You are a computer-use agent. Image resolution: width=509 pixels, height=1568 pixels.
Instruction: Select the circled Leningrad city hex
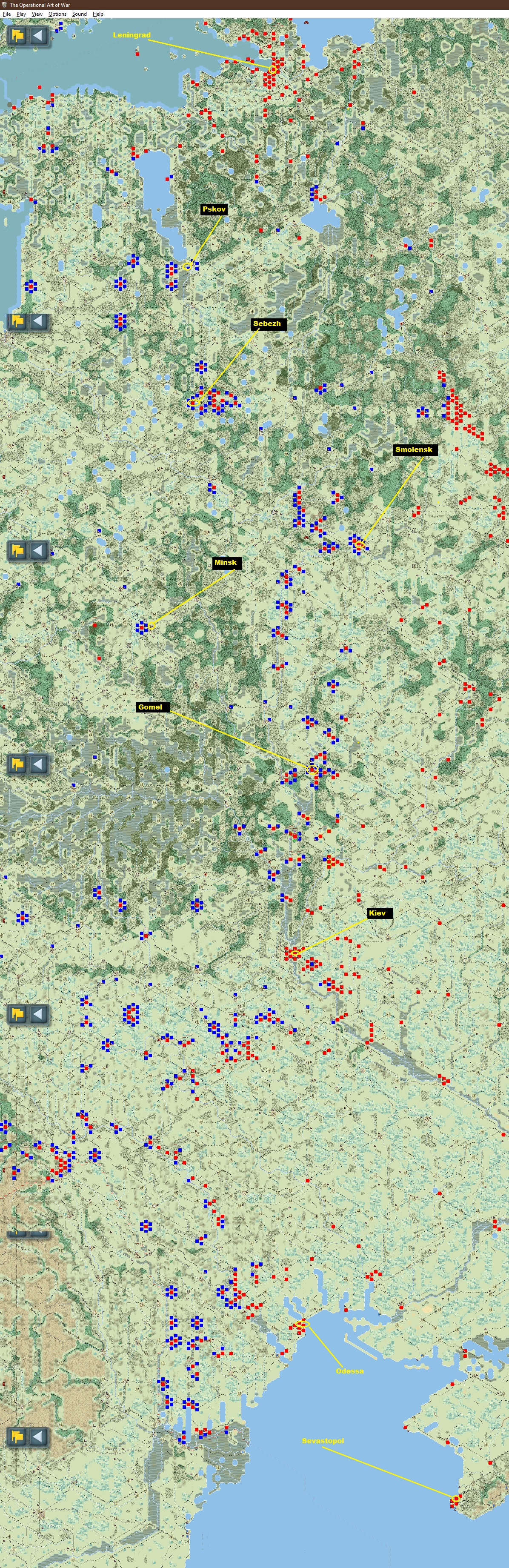point(273,70)
